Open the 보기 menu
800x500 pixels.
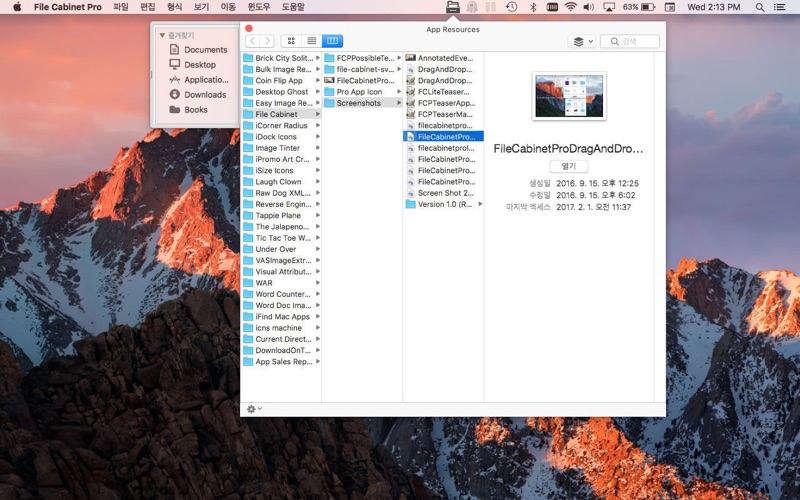[x=202, y=7]
